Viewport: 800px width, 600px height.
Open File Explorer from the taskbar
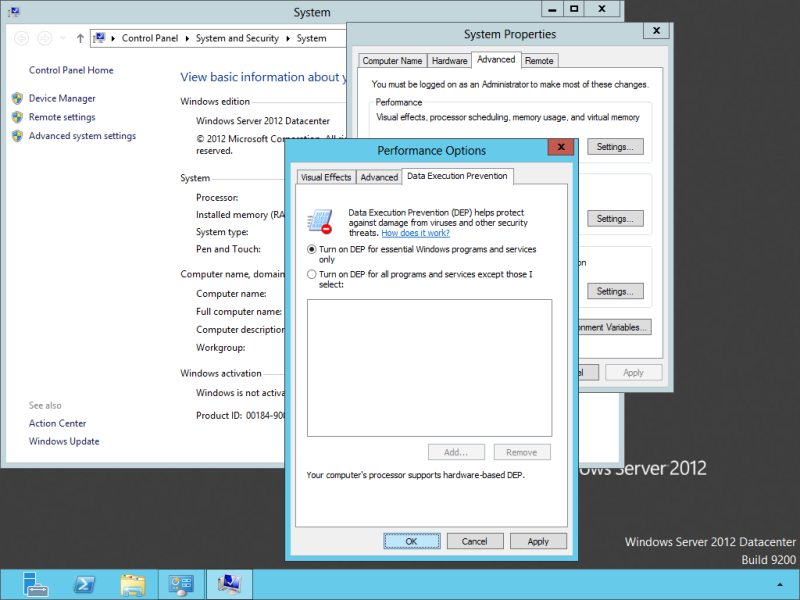[x=133, y=585]
